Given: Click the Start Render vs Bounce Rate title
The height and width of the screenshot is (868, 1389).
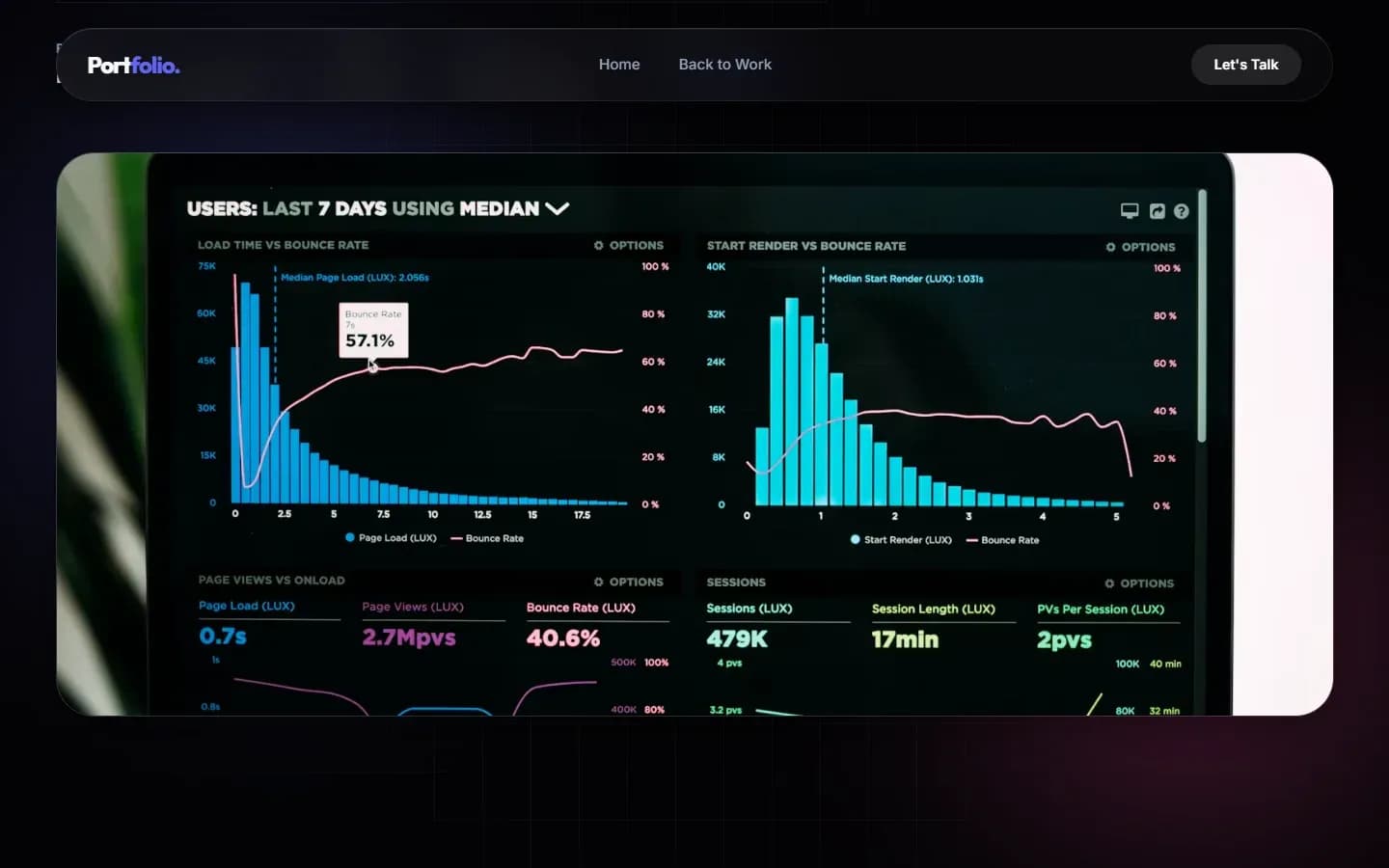Looking at the screenshot, I should point(806,246).
